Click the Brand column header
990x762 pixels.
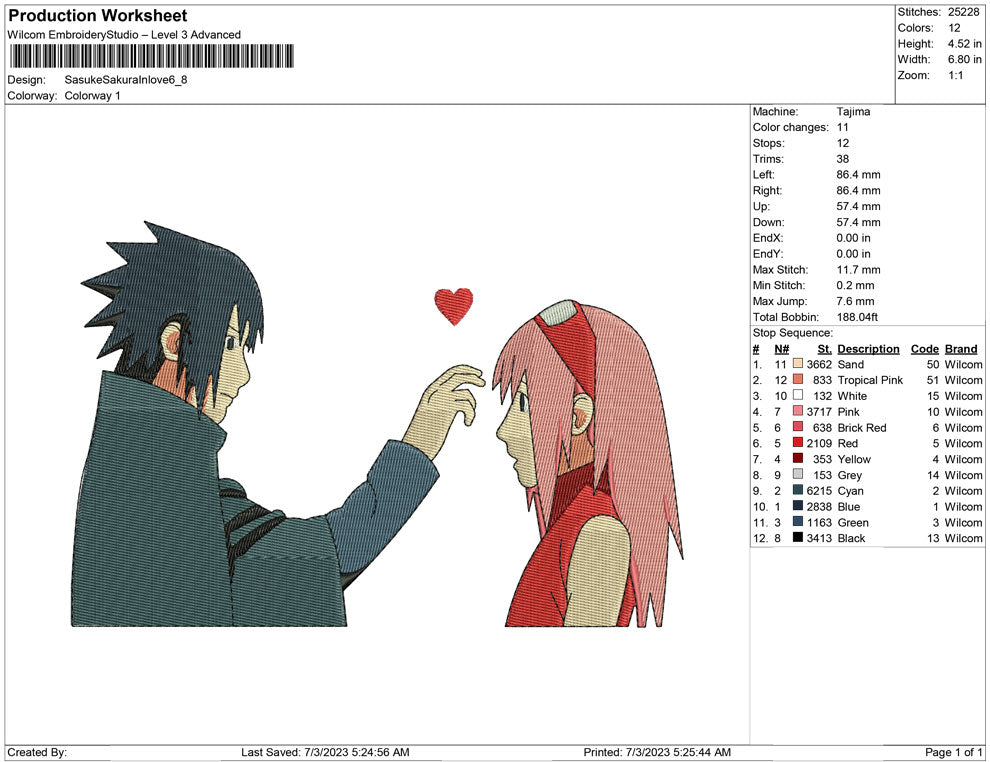[960, 348]
